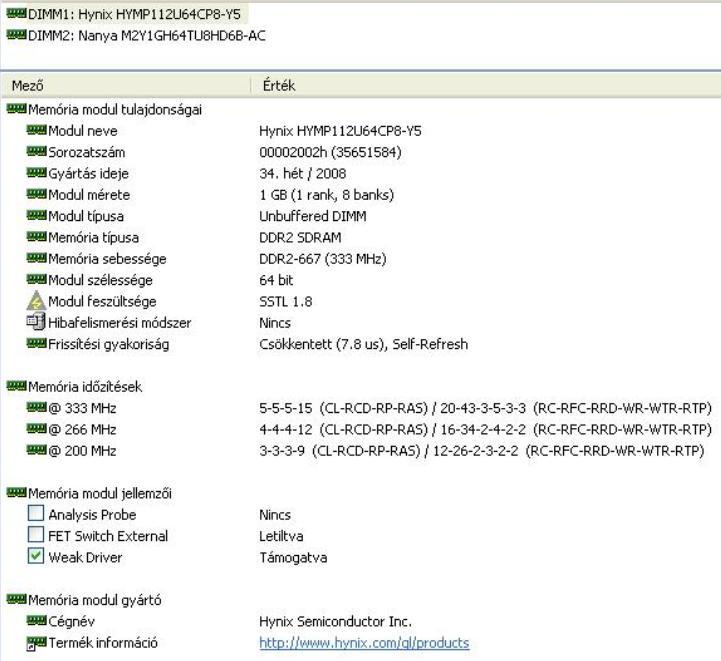Click the Termék információ field label
This screenshot has height=661, width=721.
click(x=103, y=643)
